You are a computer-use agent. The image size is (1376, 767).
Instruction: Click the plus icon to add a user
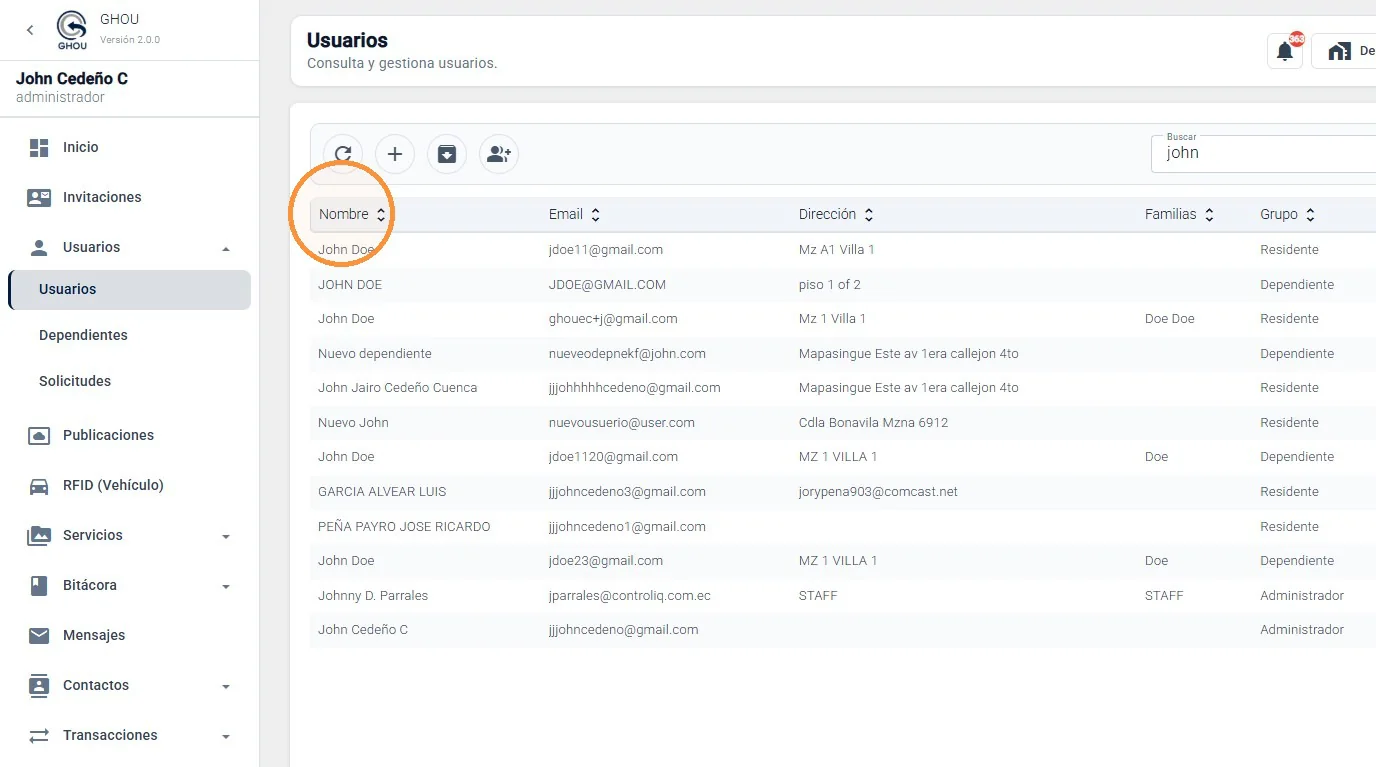[x=395, y=154]
